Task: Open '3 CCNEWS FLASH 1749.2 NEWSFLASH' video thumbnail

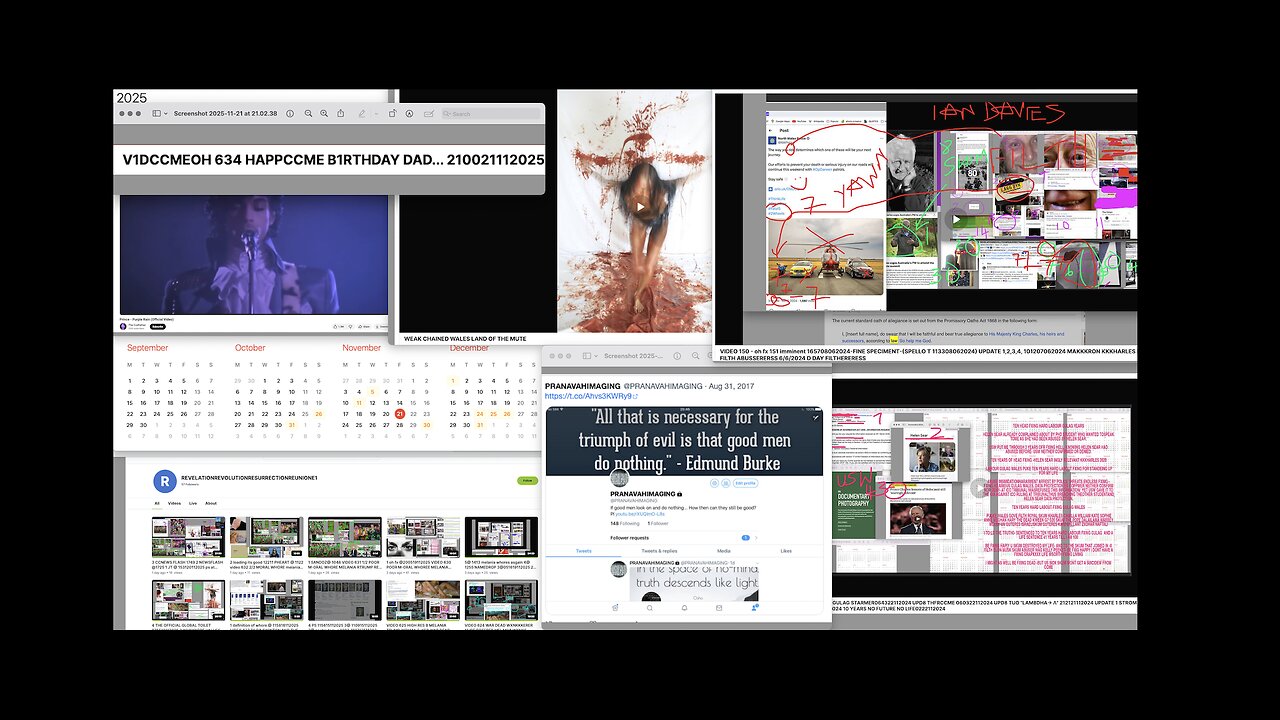Action: click(188, 537)
